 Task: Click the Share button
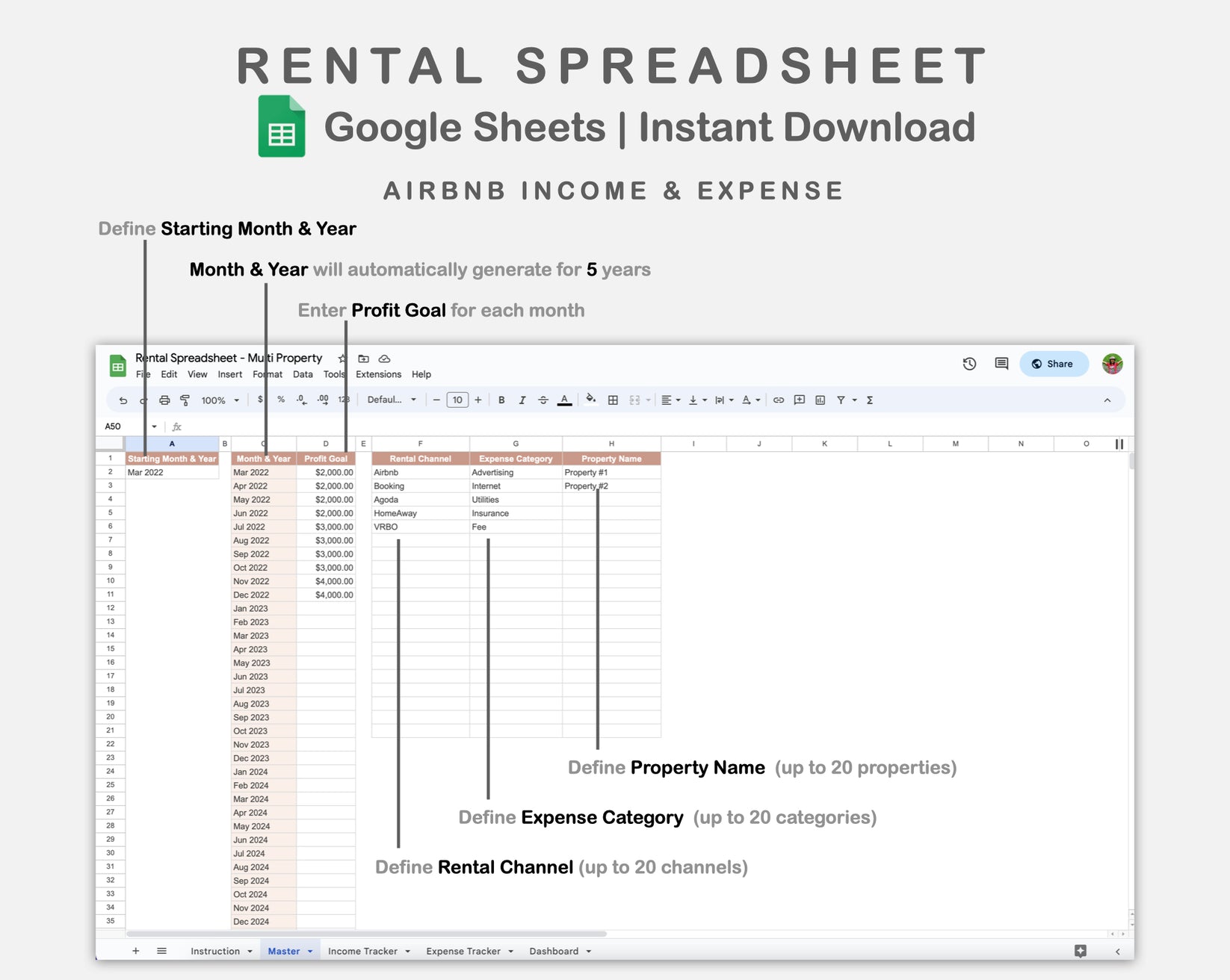(x=1054, y=364)
